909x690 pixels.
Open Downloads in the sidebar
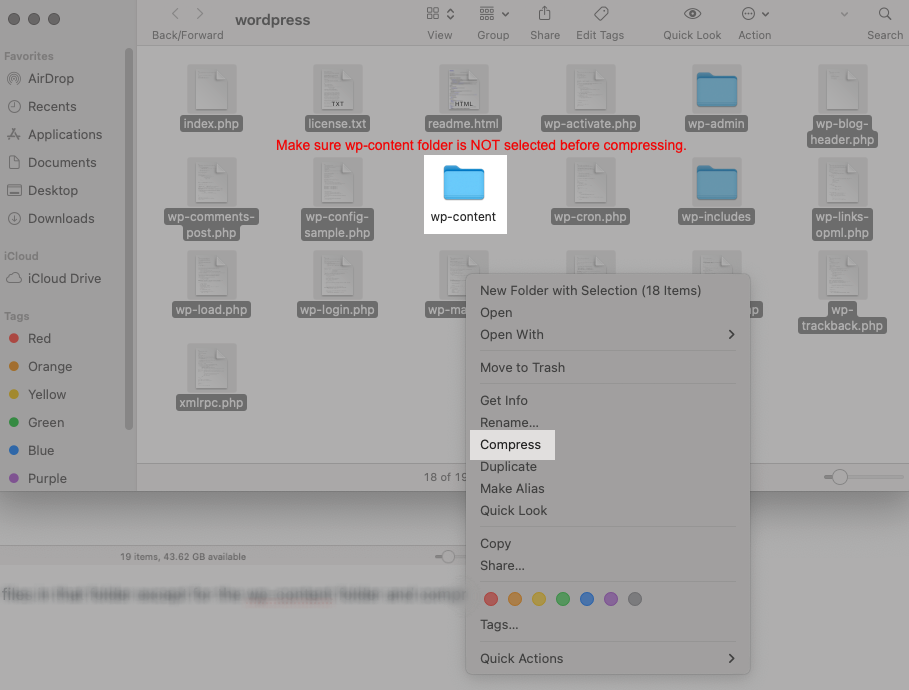[61, 219]
